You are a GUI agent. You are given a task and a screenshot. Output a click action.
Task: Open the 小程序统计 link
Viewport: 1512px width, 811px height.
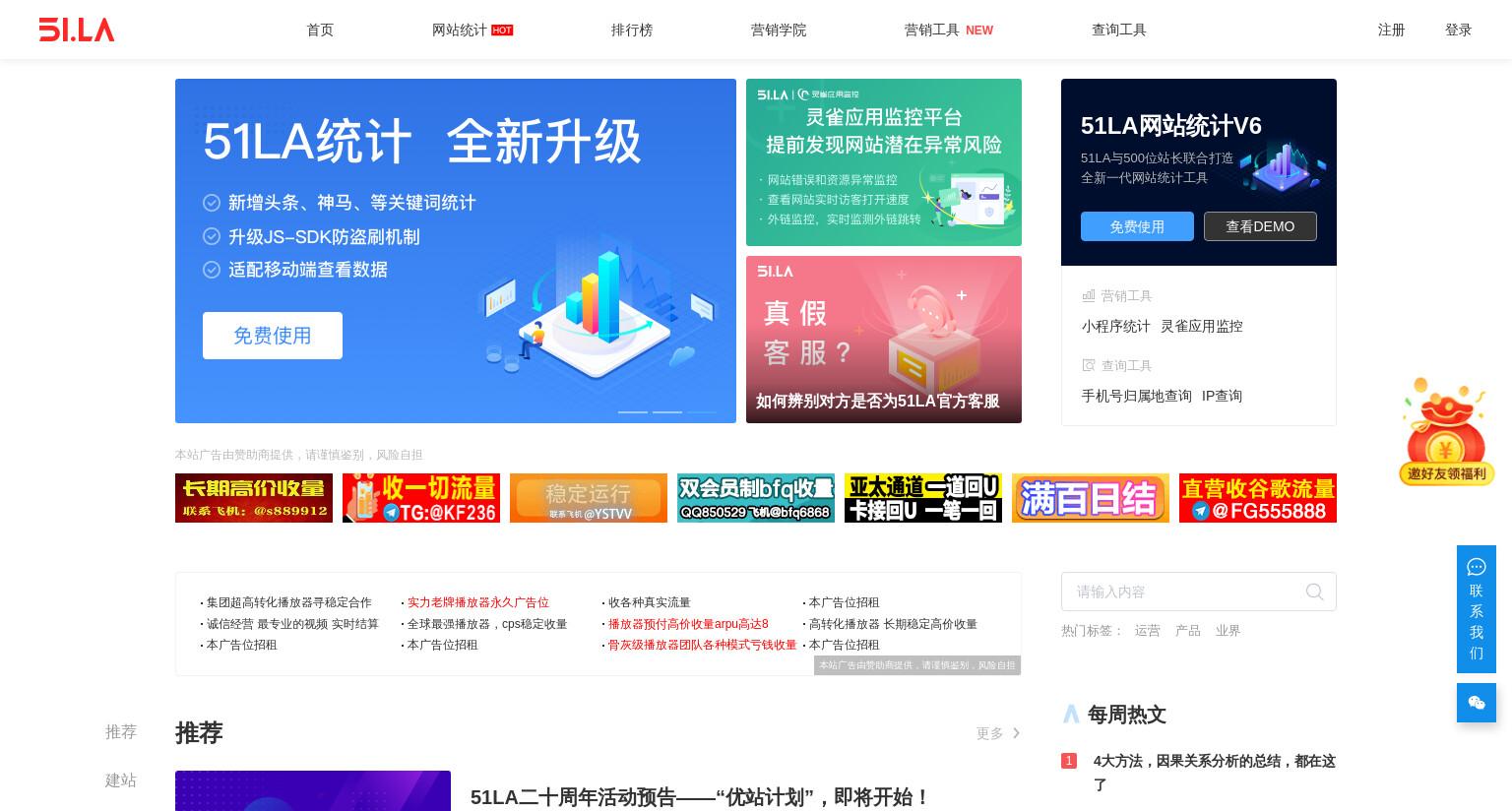(x=1115, y=326)
